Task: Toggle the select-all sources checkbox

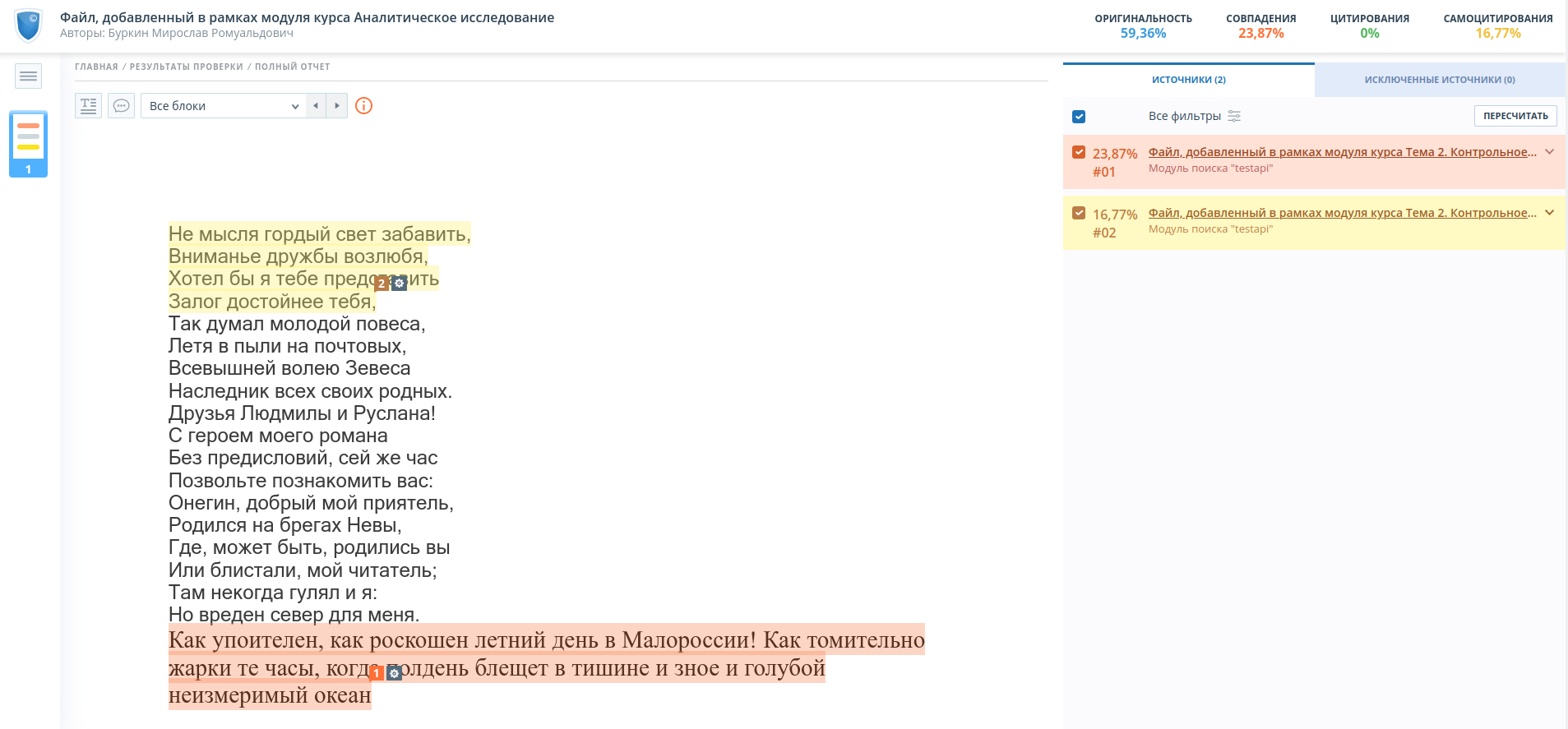Action: [1079, 117]
